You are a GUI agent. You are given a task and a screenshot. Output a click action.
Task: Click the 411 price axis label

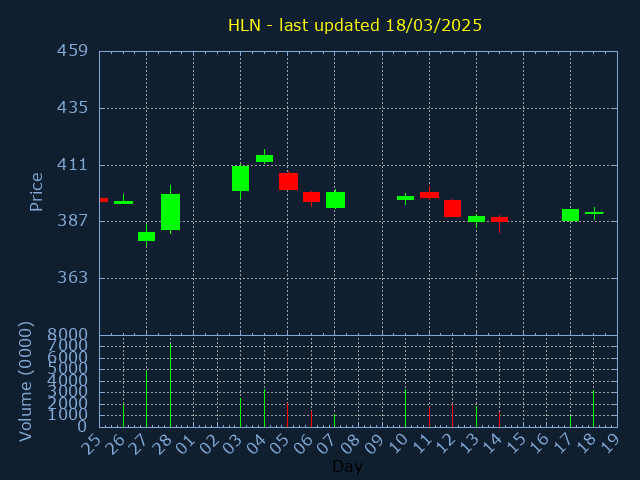72,165
